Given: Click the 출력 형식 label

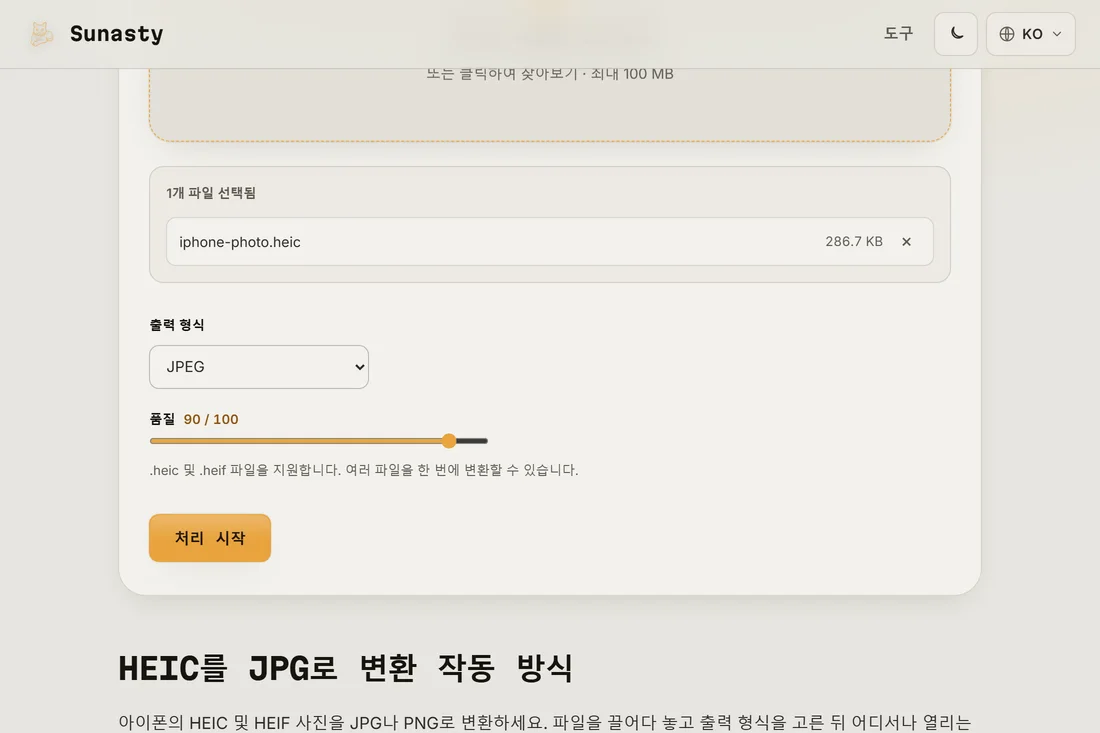Looking at the screenshot, I should (x=177, y=325).
